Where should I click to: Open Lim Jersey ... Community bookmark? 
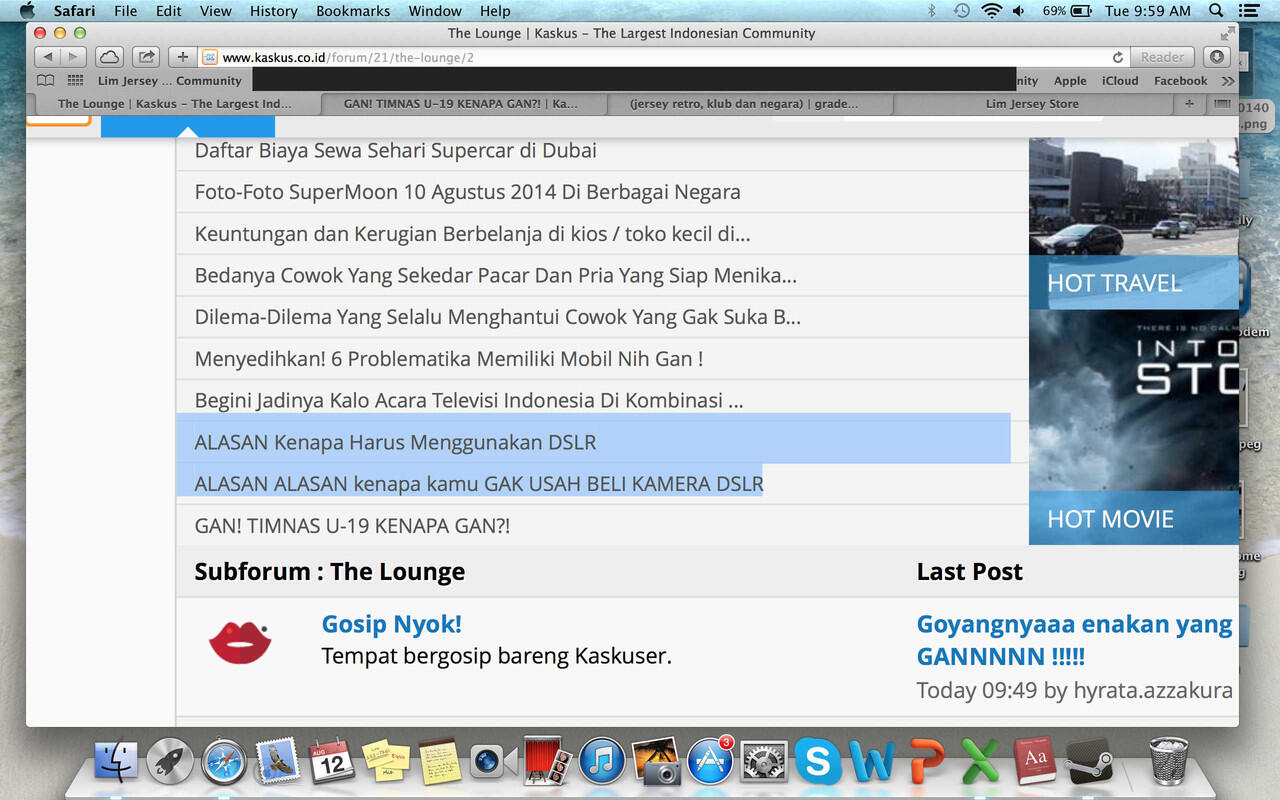click(x=170, y=81)
